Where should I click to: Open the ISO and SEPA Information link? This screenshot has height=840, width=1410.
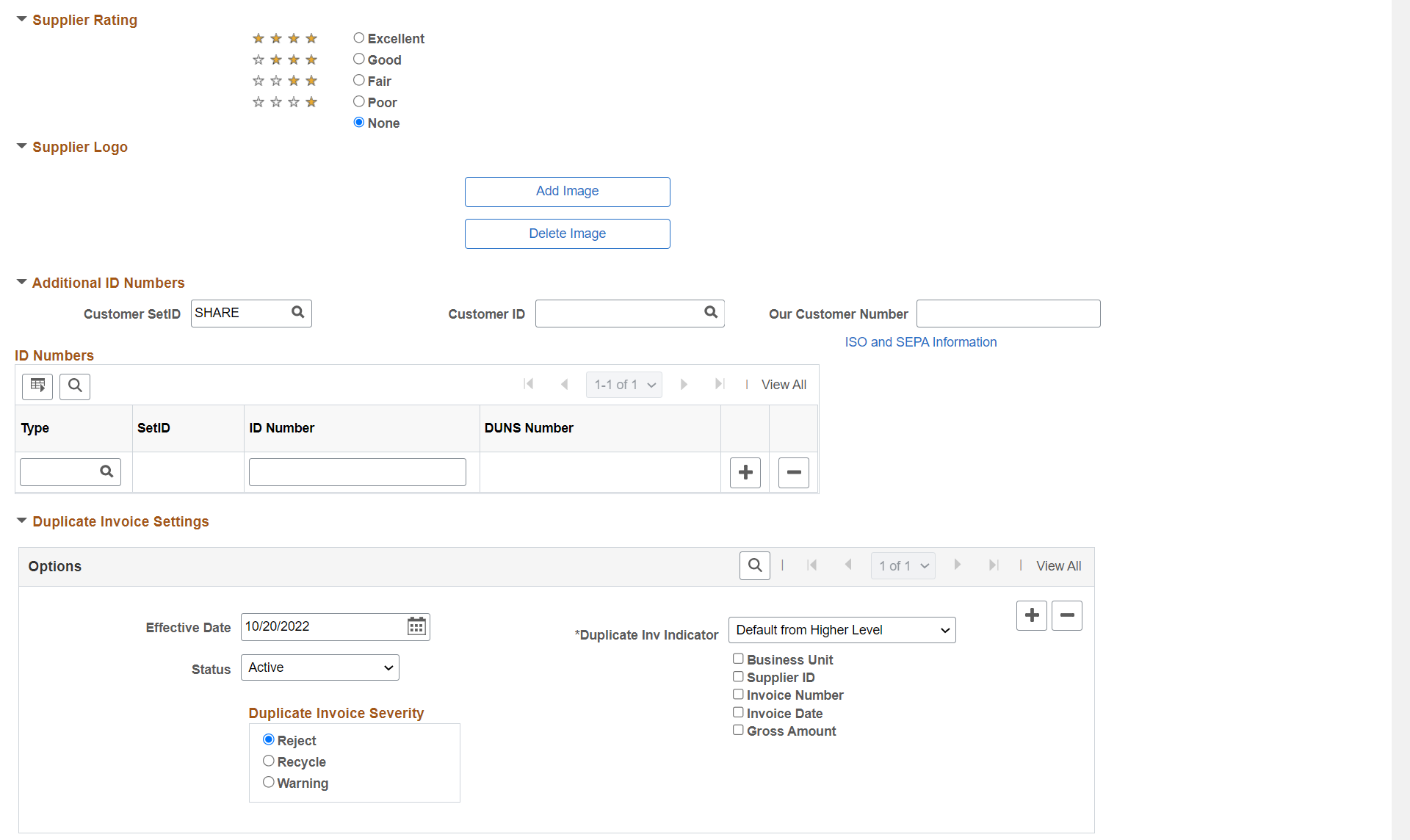pyautogui.click(x=921, y=342)
